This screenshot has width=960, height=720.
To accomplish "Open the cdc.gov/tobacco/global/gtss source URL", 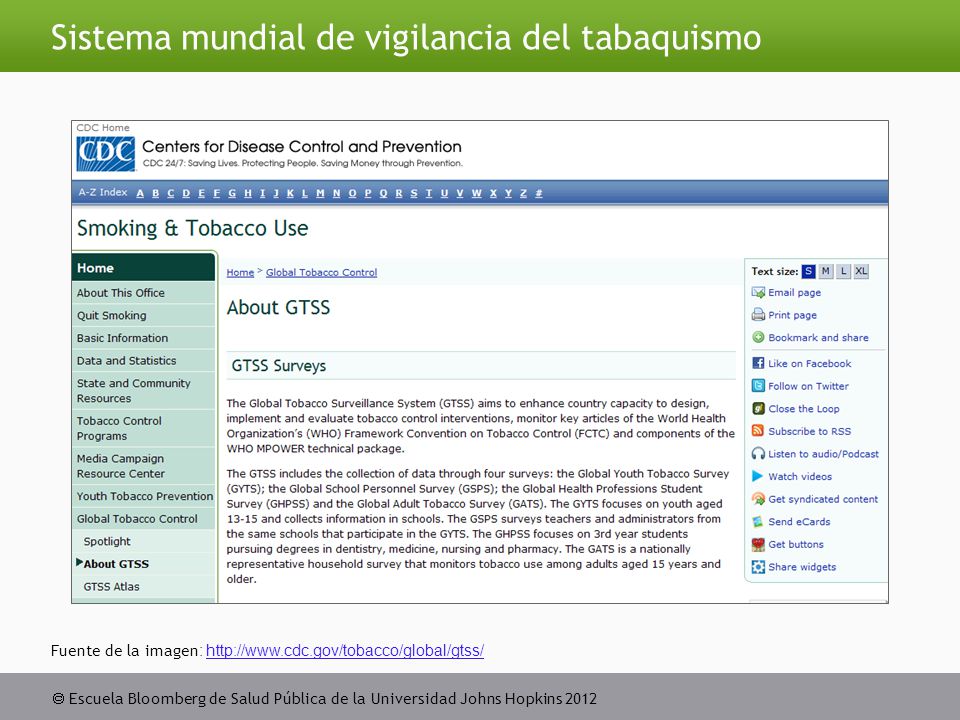I will pyautogui.click(x=345, y=650).
